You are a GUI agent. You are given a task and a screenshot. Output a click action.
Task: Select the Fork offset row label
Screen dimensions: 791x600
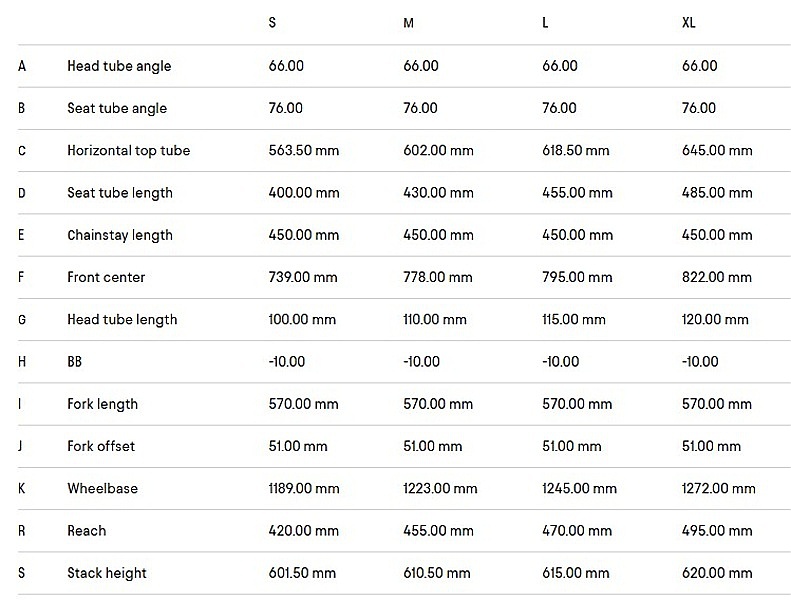(x=101, y=446)
